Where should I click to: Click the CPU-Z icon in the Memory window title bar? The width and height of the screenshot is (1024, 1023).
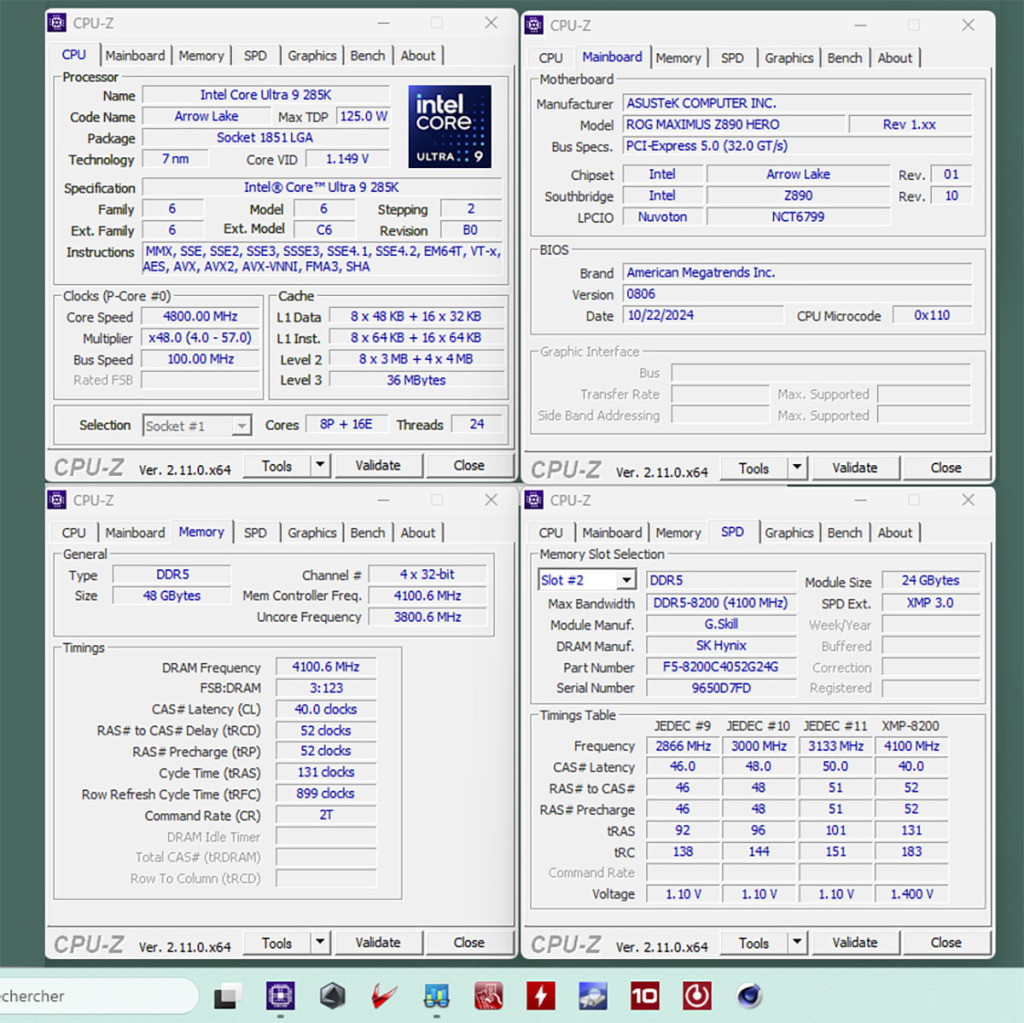coord(57,500)
